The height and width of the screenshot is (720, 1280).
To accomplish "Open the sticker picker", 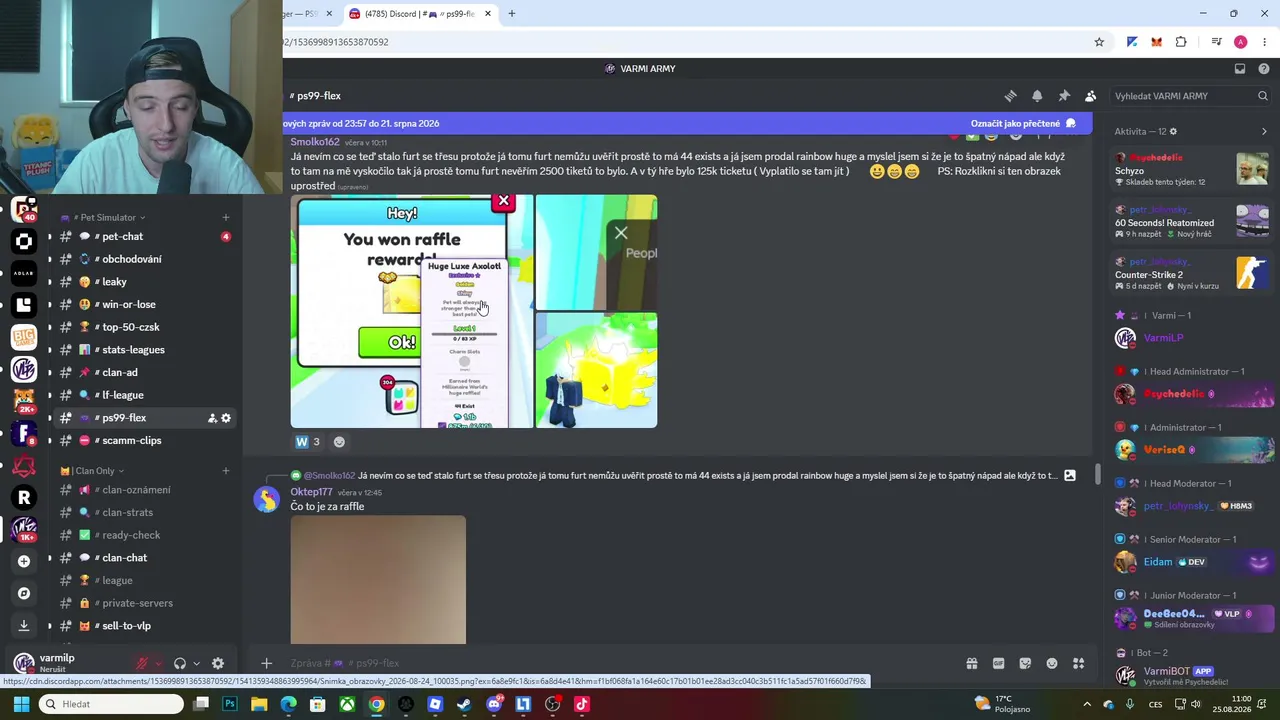I will 1025,663.
